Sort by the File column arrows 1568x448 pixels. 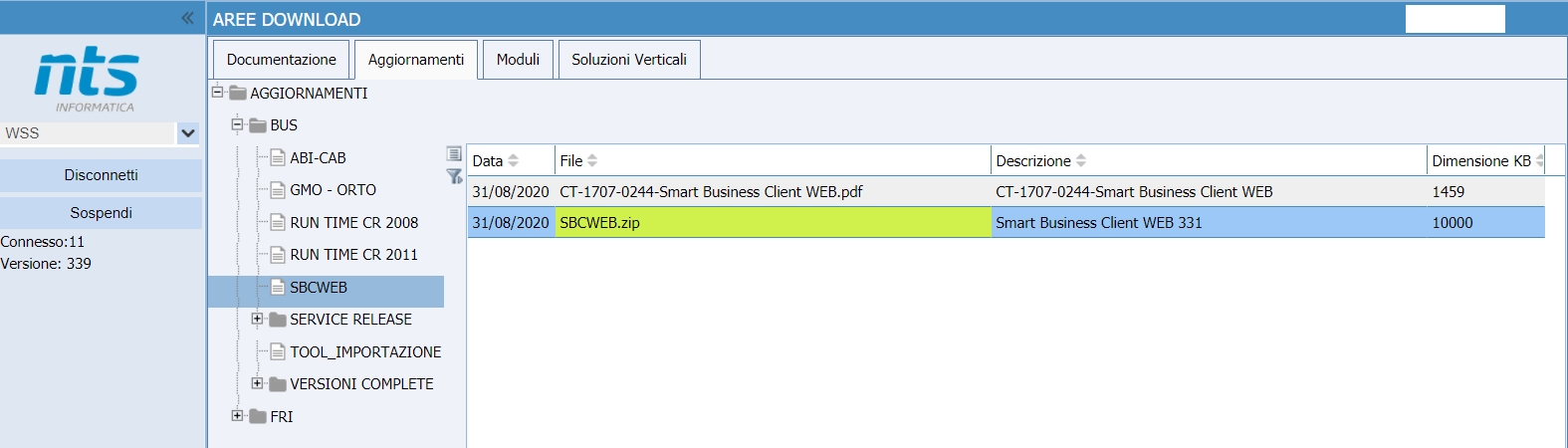[592, 160]
